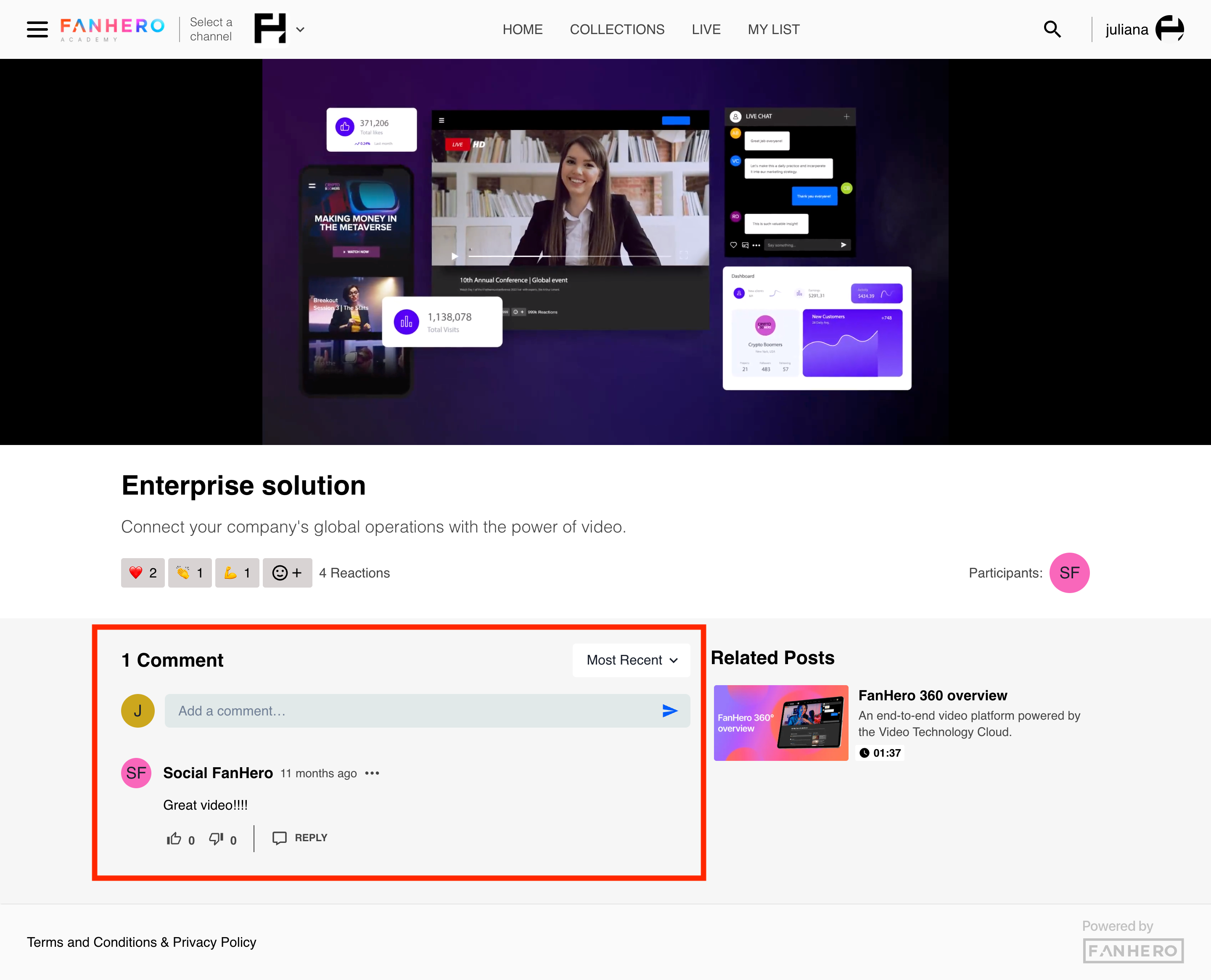Switch to the LIVE tab
The height and width of the screenshot is (980, 1211).
pos(706,29)
